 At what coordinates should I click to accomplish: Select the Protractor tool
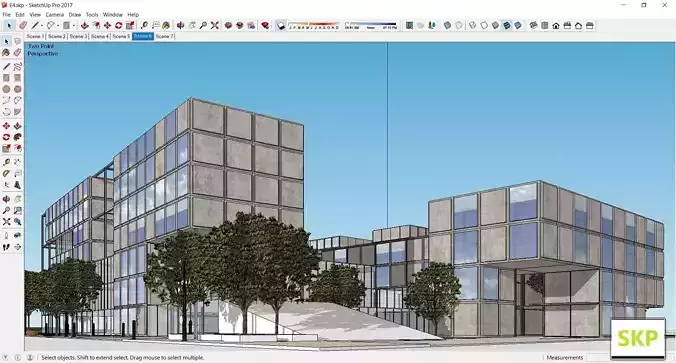click(x=6, y=173)
